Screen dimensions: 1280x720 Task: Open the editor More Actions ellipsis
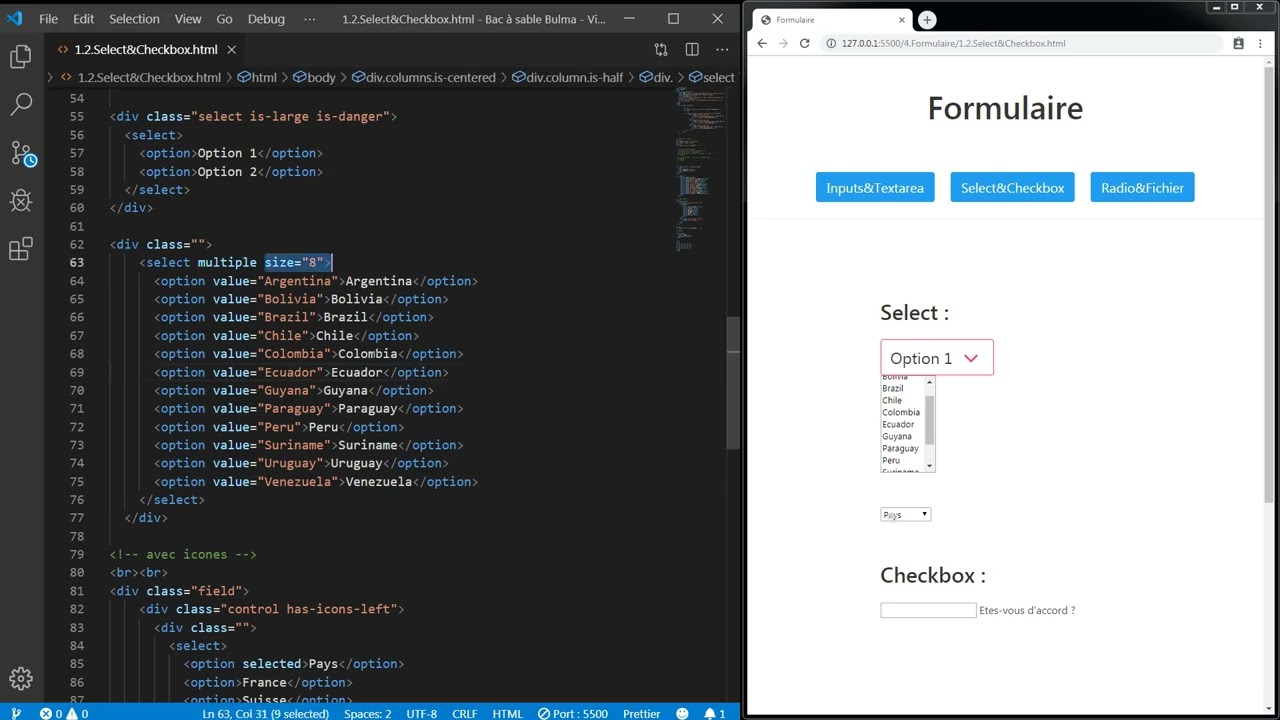click(x=722, y=49)
